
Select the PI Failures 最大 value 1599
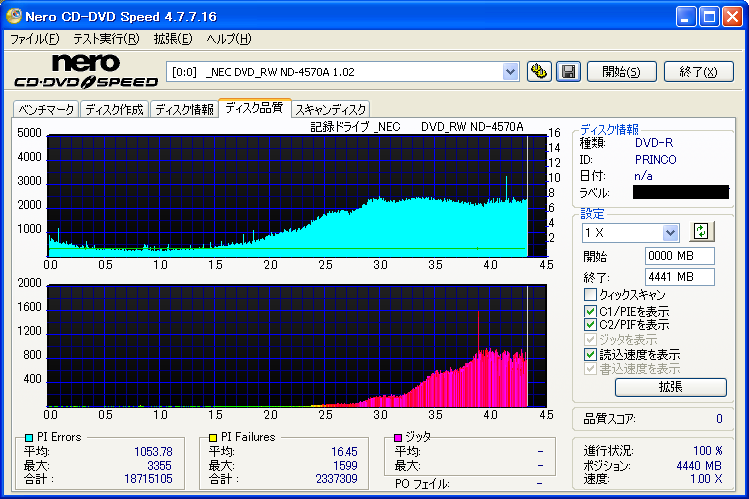pos(345,466)
